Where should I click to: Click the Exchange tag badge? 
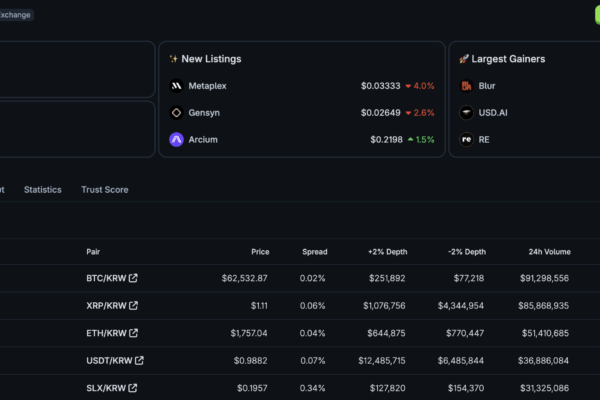pyautogui.click(x=15, y=15)
